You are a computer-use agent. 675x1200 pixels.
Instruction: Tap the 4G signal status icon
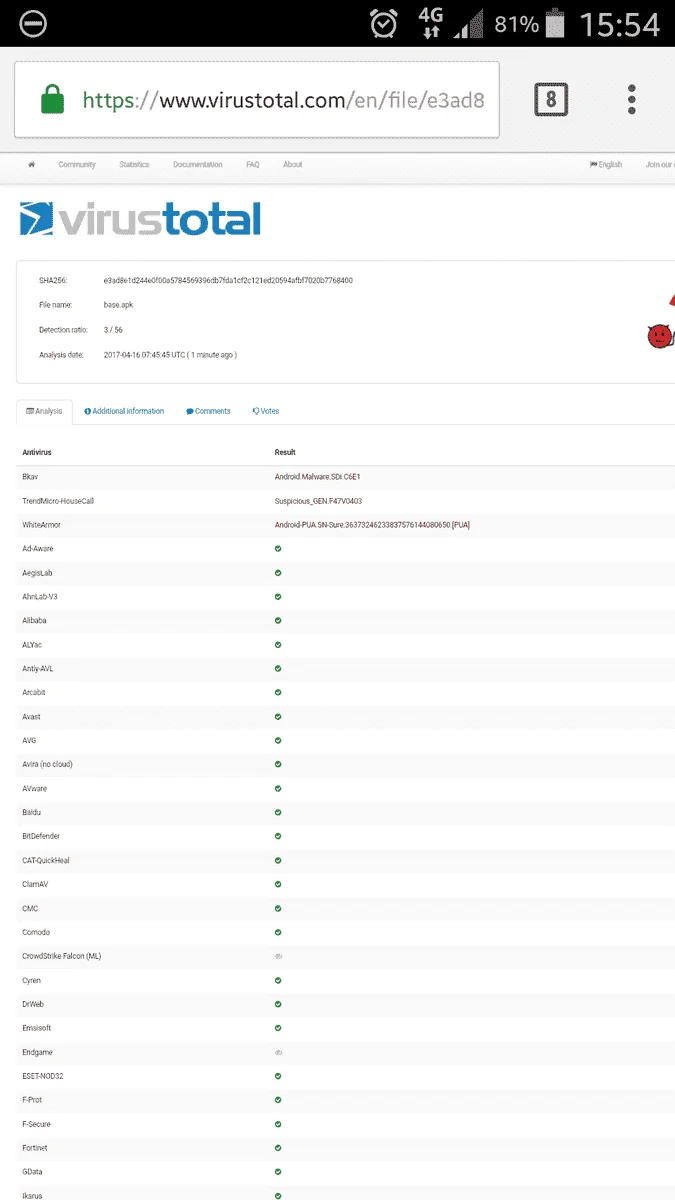[431, 23]
